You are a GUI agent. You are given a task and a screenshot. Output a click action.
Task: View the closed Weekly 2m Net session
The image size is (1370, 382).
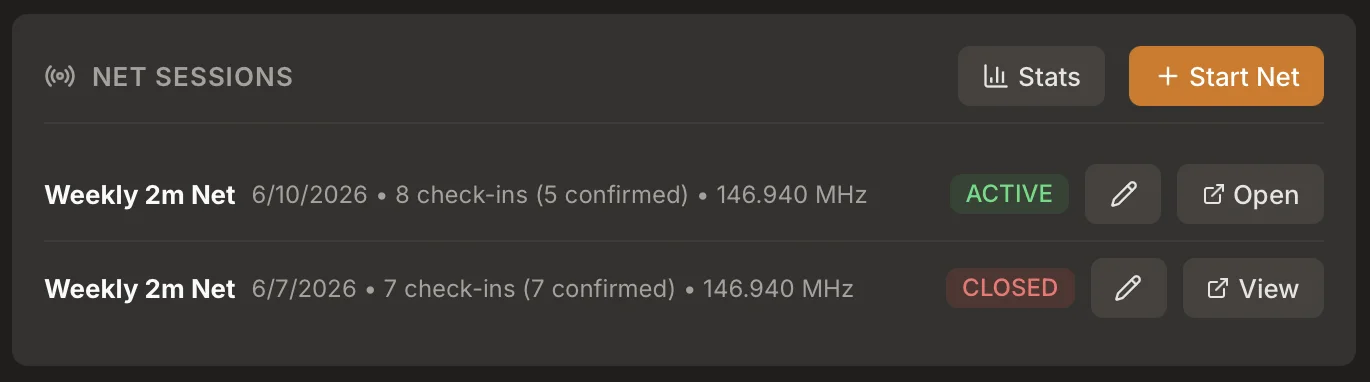[x=1253, y=288]
